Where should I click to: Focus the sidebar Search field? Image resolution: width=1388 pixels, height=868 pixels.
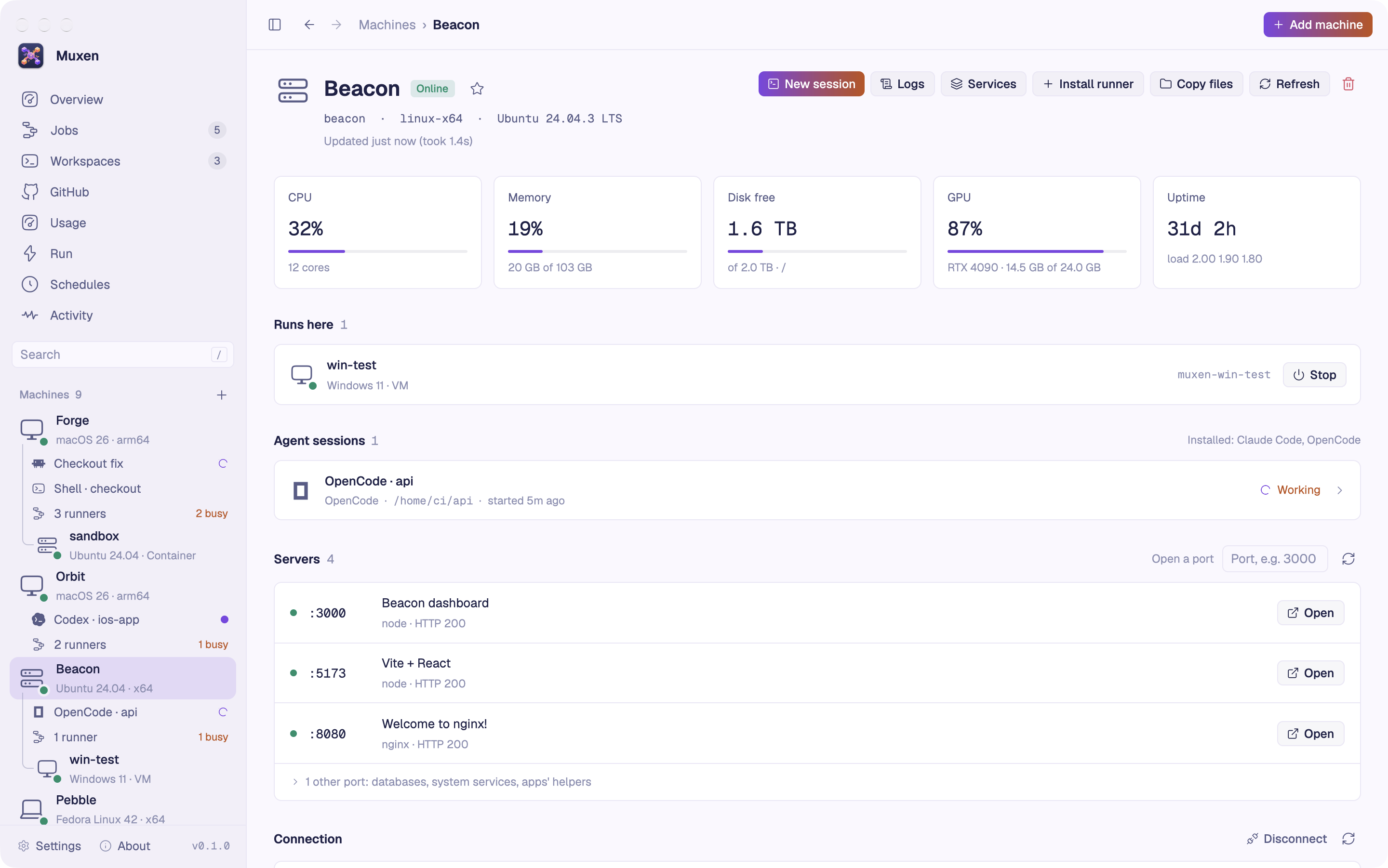(123, 355)
